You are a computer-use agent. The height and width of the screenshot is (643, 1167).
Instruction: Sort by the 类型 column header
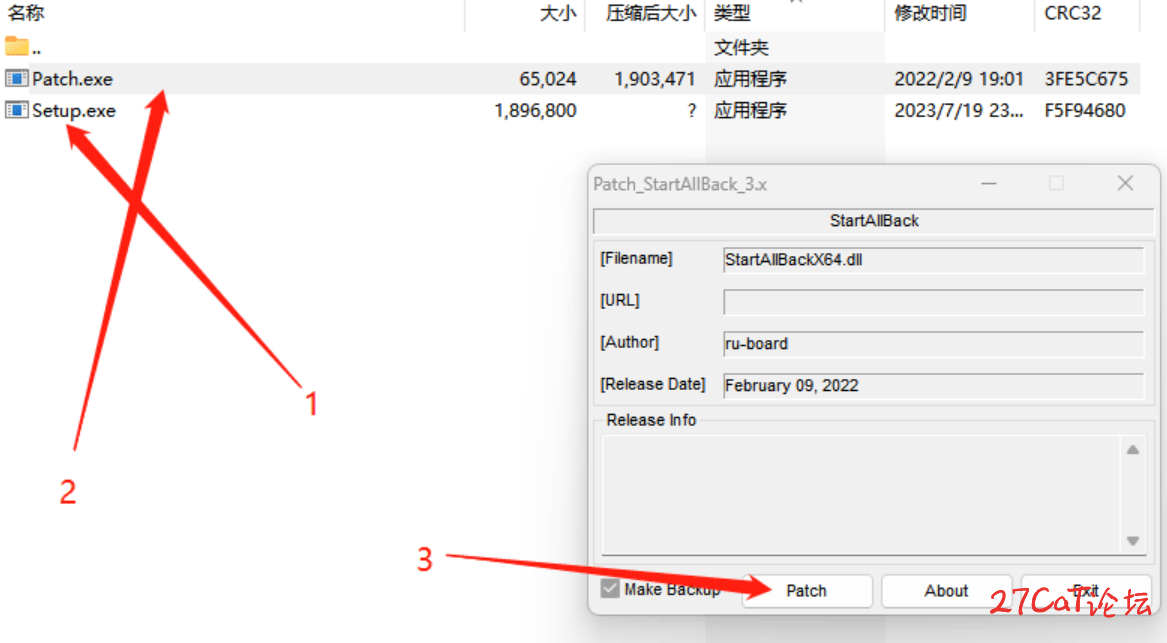[x=732, y=13]
